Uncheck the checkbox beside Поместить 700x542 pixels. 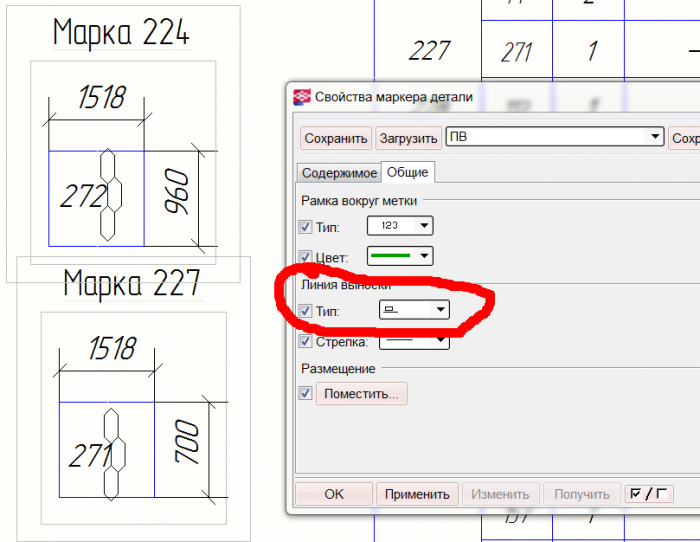[x=305, y=393]
